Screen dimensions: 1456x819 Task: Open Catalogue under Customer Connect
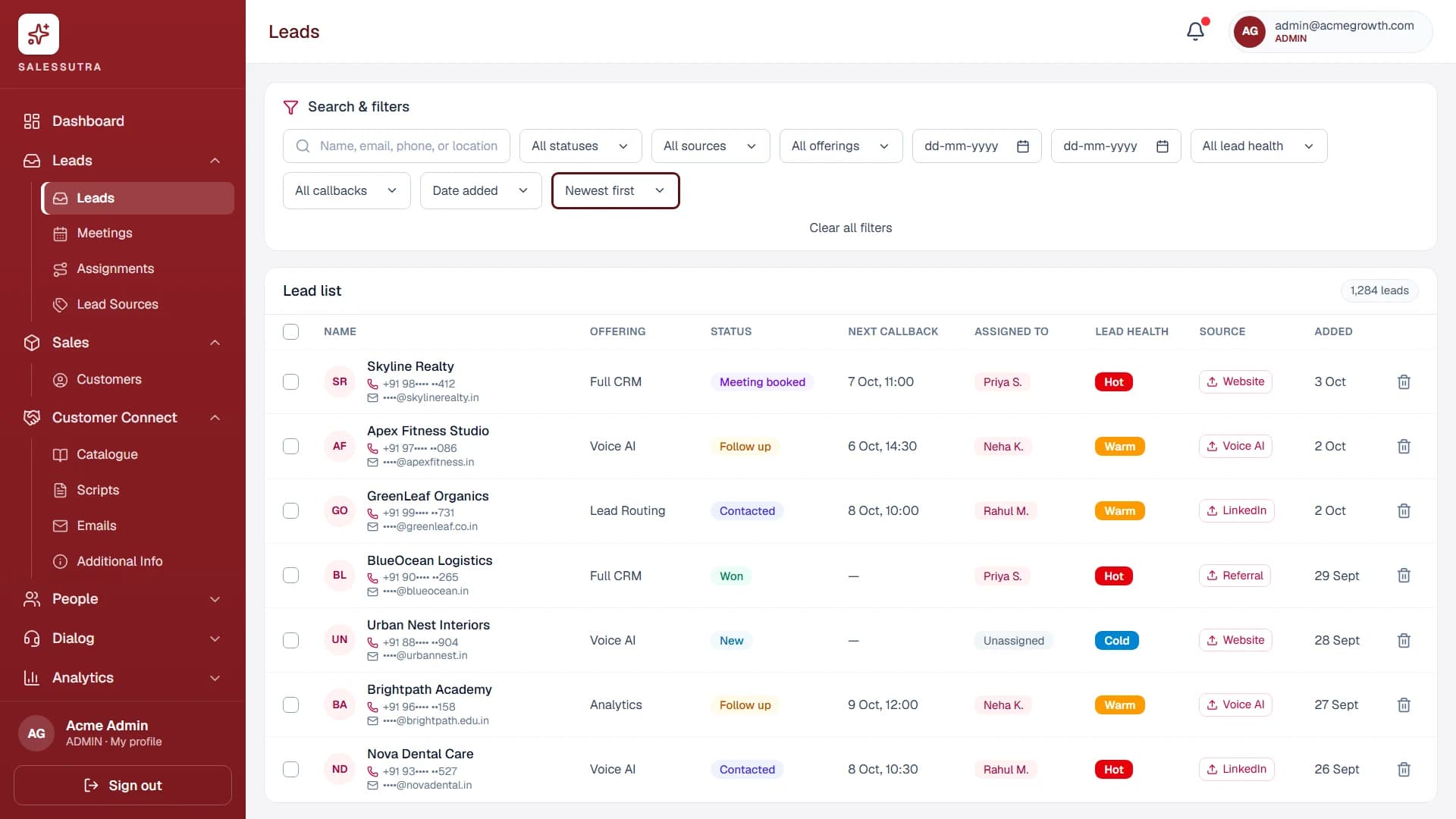pos(137,454)
